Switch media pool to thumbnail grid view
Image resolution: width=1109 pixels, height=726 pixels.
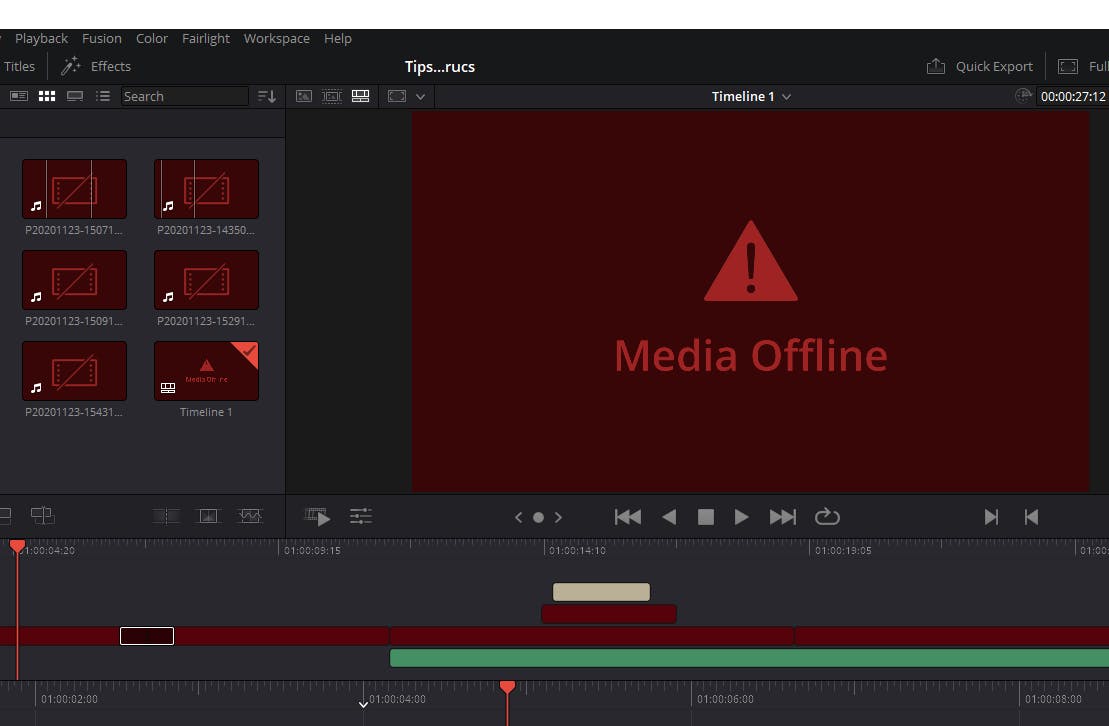(x=47, y=96)
